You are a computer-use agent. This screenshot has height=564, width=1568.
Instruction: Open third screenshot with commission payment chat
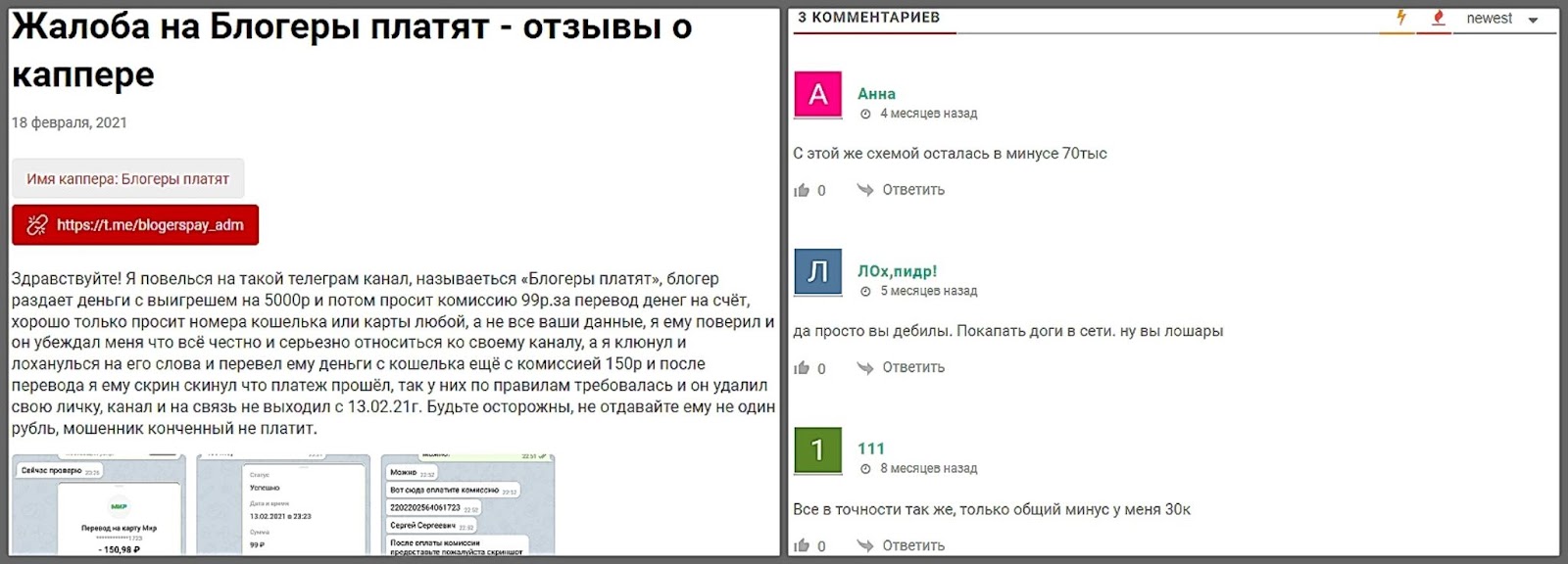pos(467,505)
